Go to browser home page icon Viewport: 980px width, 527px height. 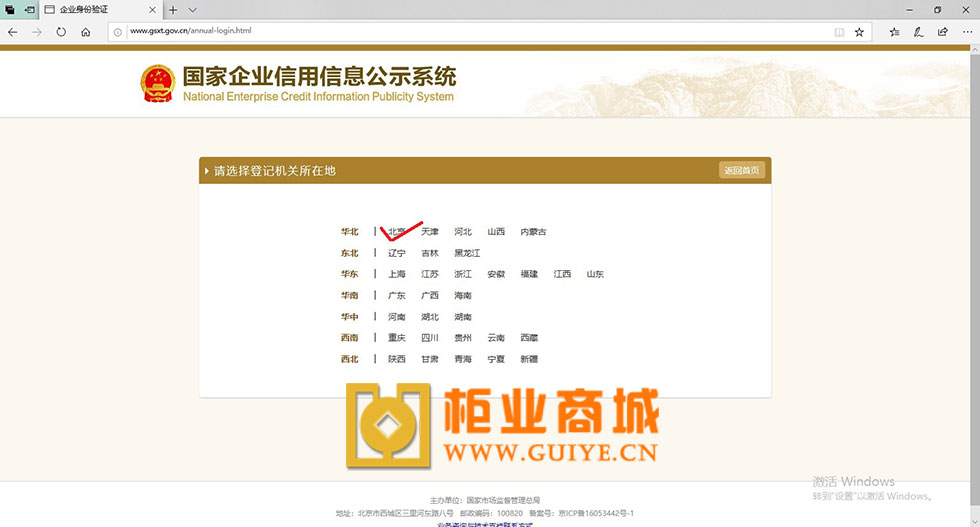(86, 32)
